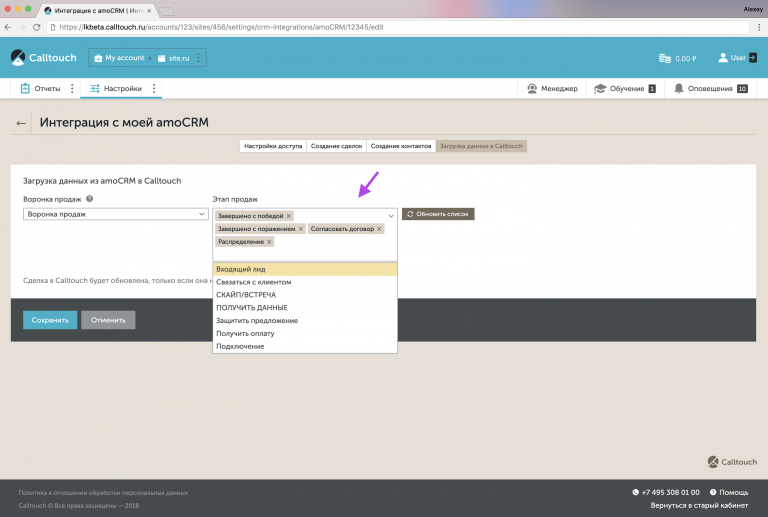
Task: Open the three-dot menu beside site.ru
Action: click(198, 58)
